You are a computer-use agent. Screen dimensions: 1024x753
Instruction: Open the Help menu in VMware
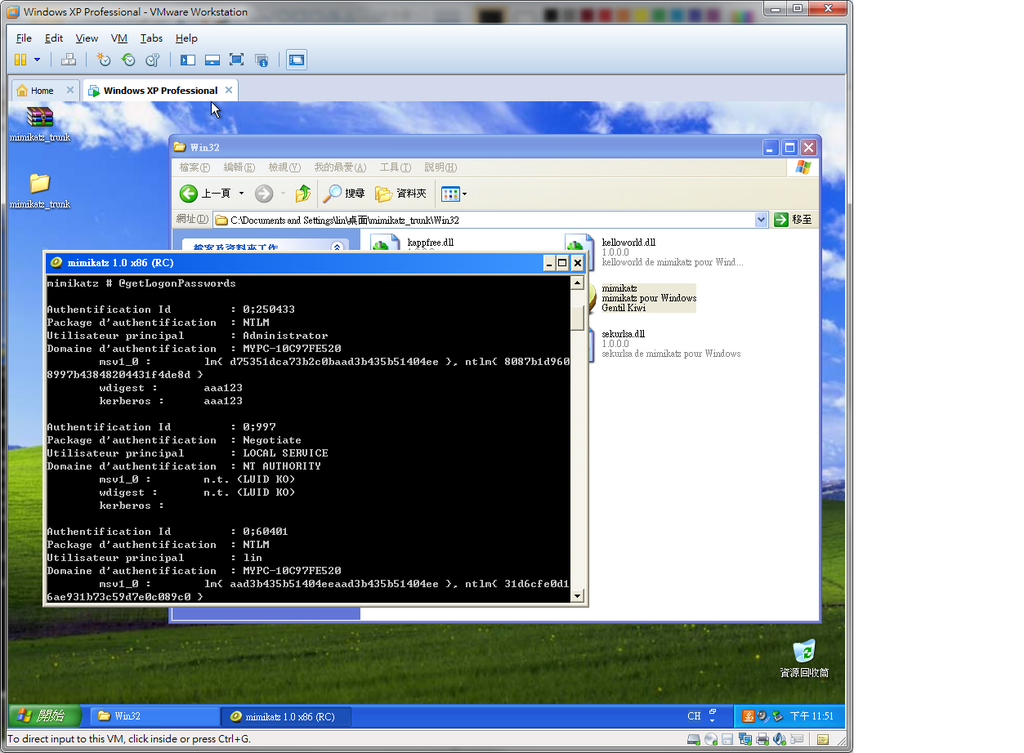point(186,38)
